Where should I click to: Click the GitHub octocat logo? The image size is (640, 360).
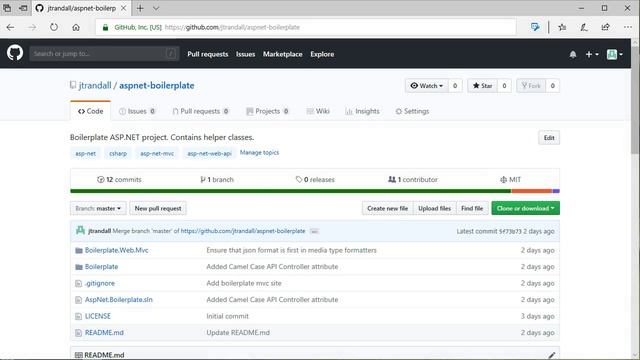coord(15,53)
